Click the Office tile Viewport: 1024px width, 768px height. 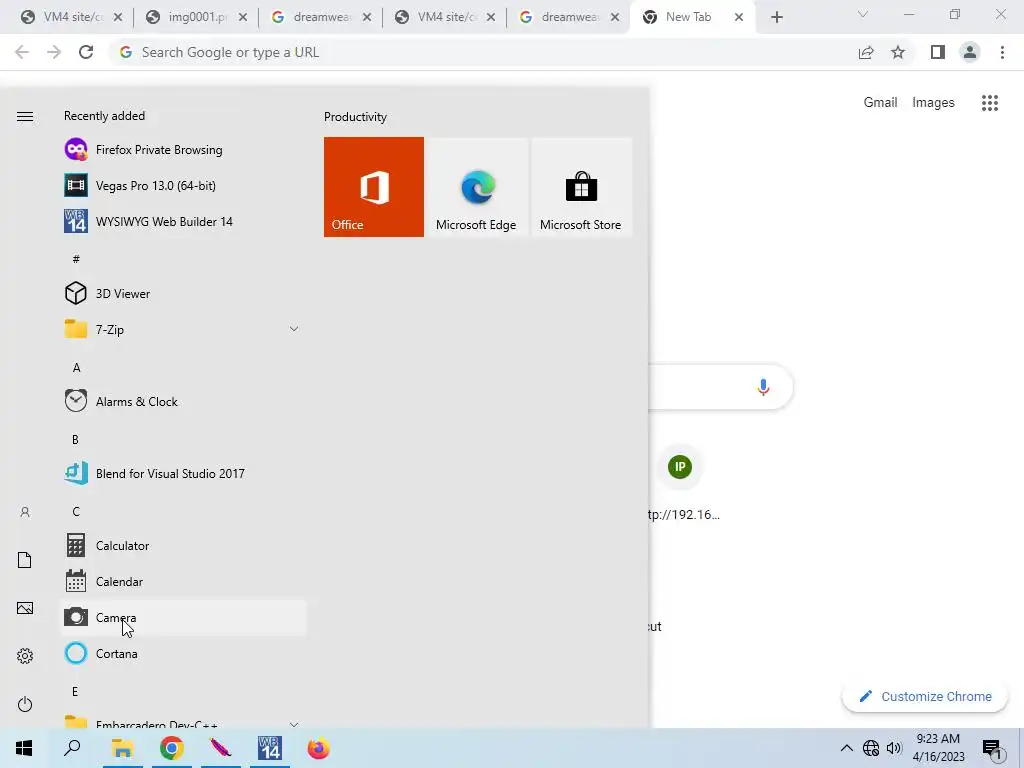click(x=374, y=187)
